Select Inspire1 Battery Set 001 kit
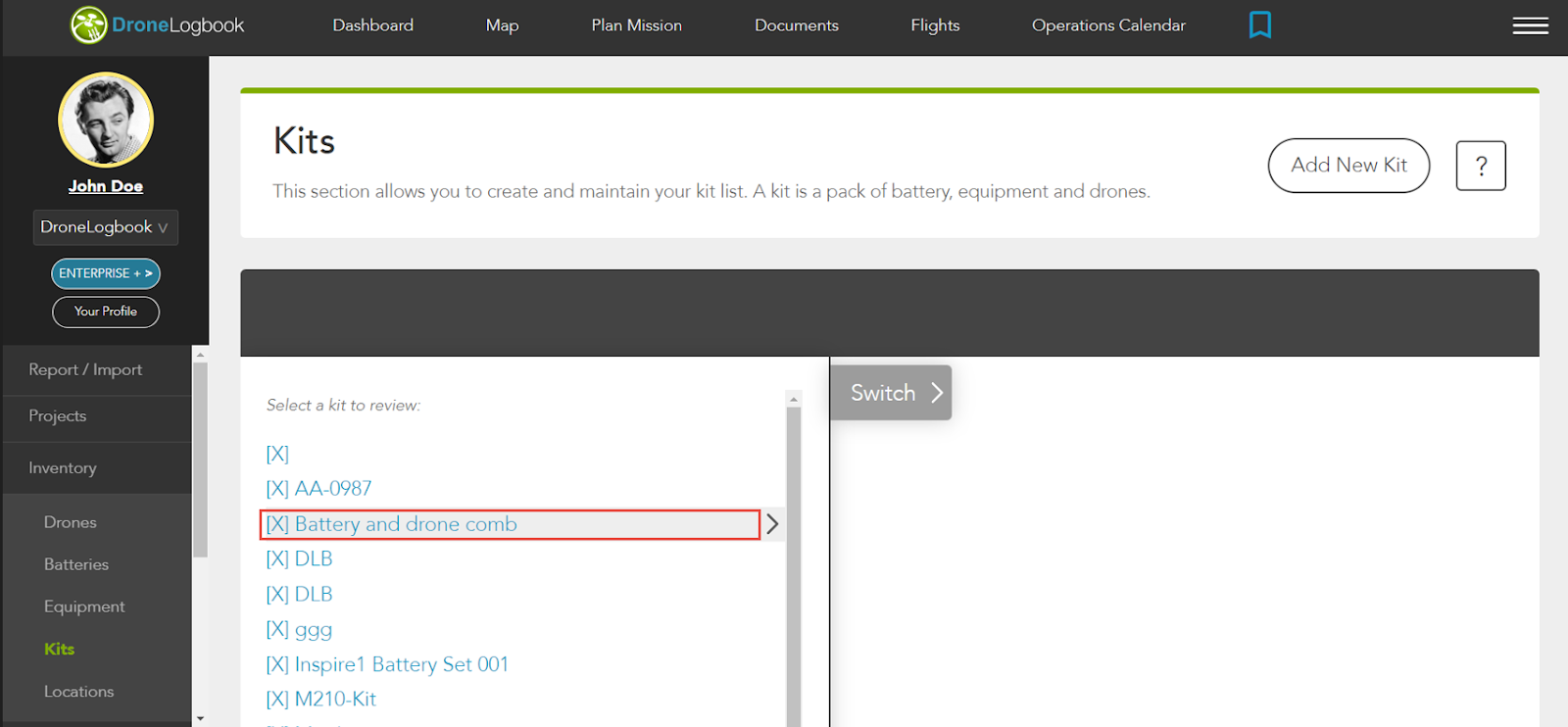Viewport: 1568px width, 727px height. click(387, 664)
